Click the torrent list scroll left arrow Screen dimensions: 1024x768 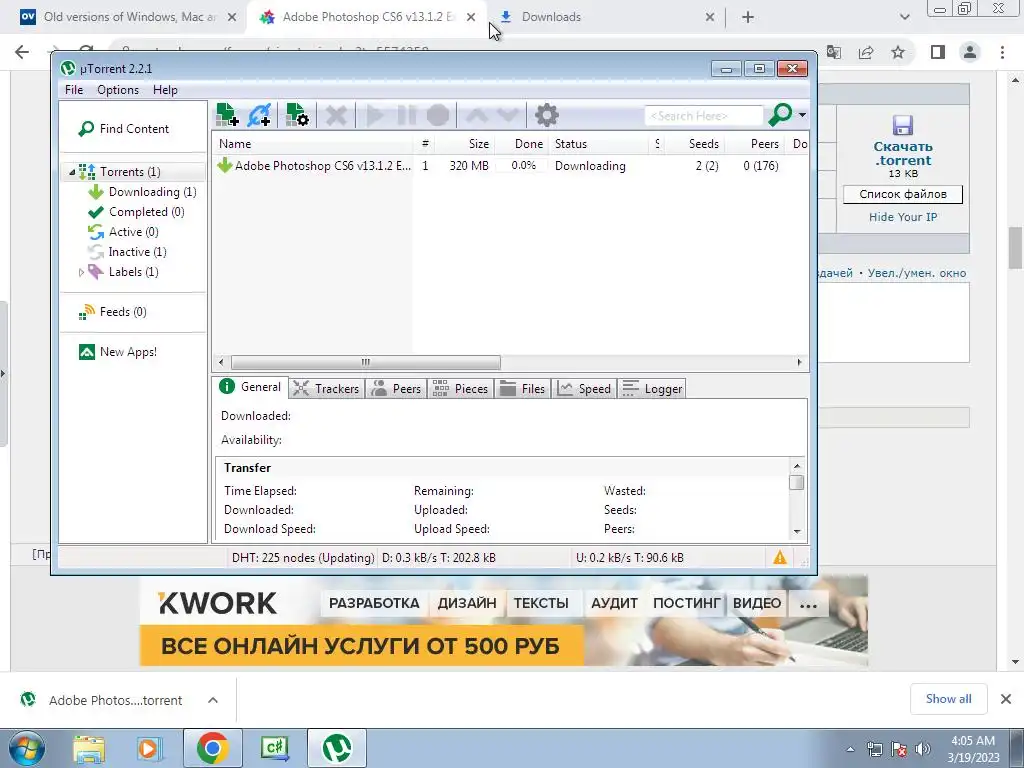click(221, 362)
